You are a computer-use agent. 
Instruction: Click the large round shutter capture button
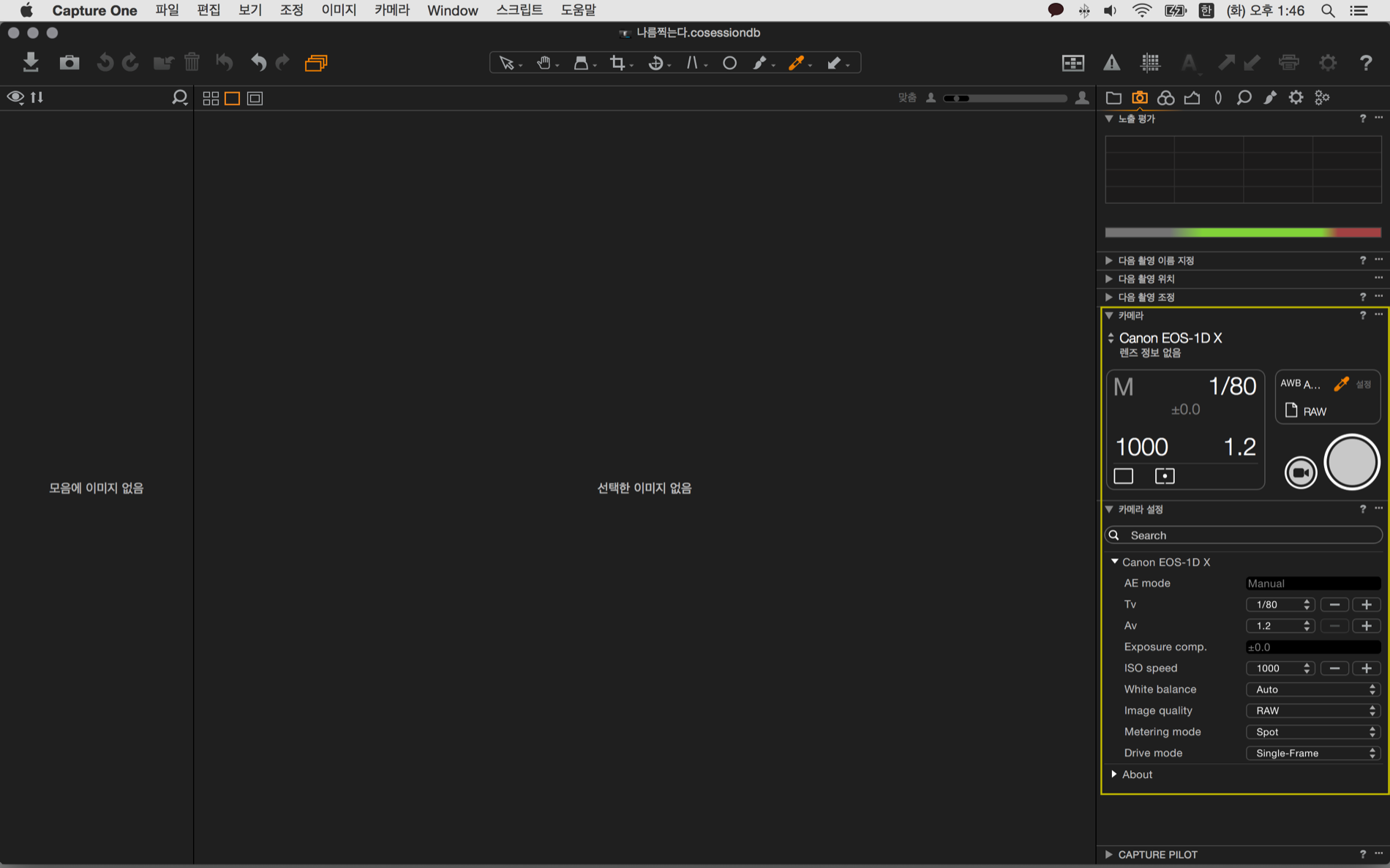pos(1351,462)
